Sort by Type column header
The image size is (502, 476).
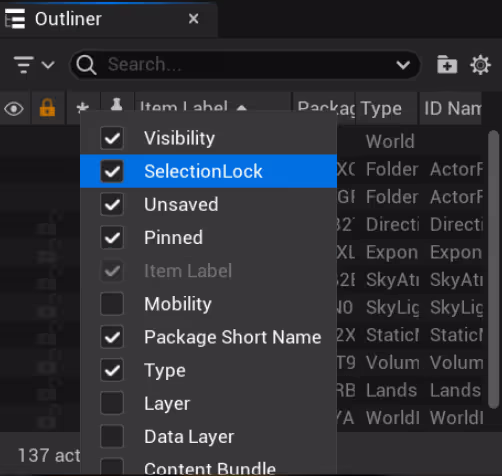pyautogui.click(x=386, y=109)
